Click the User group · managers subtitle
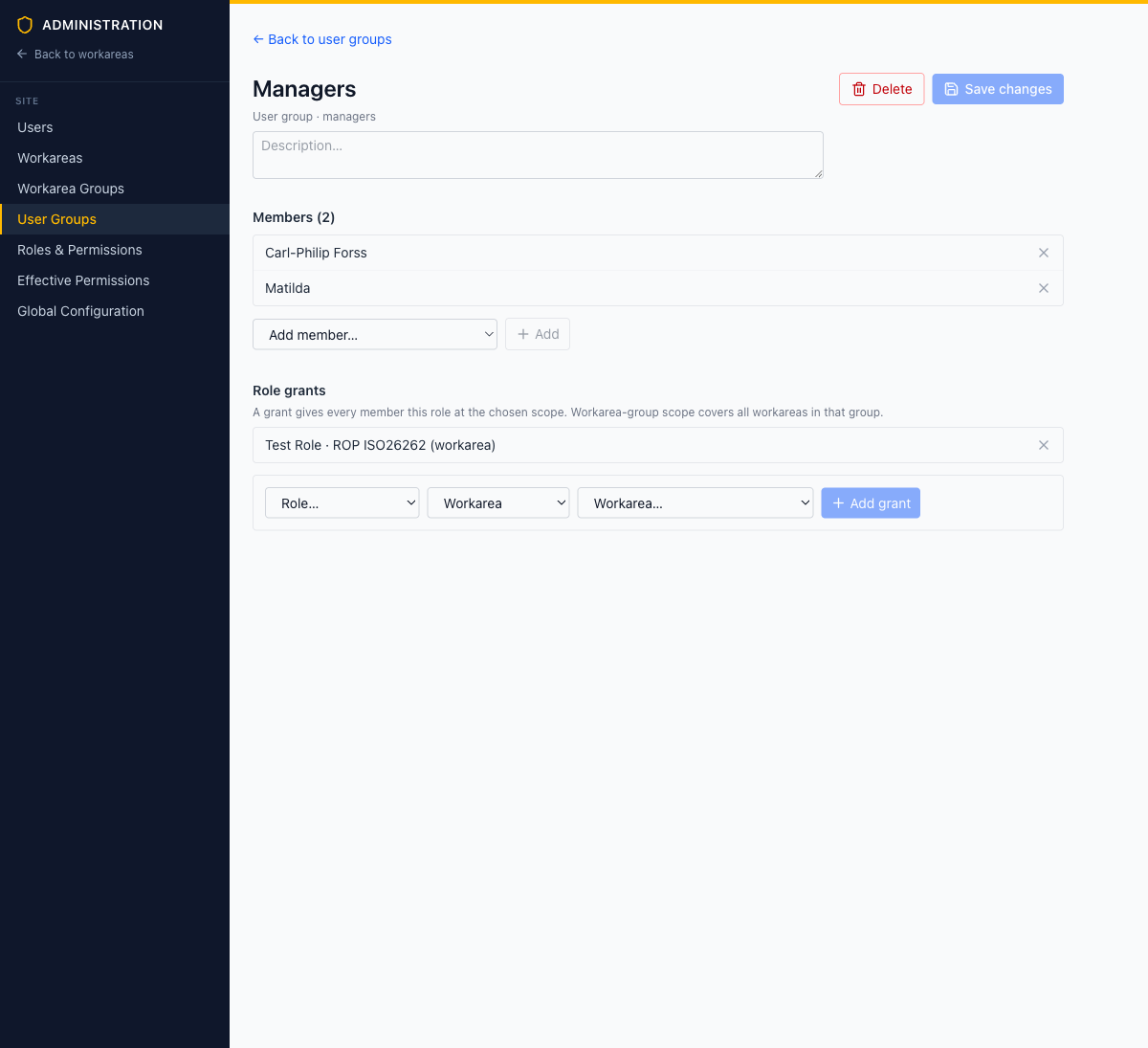1148x1048 pixels. pos(315,117)
